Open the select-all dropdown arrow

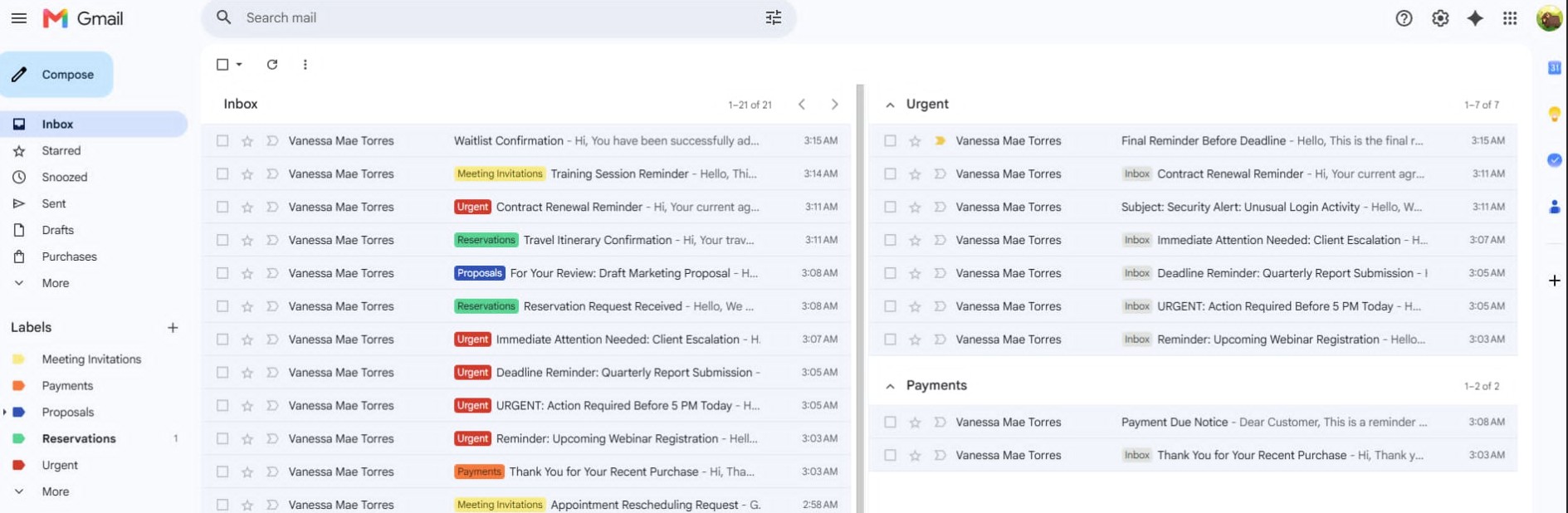239,65
